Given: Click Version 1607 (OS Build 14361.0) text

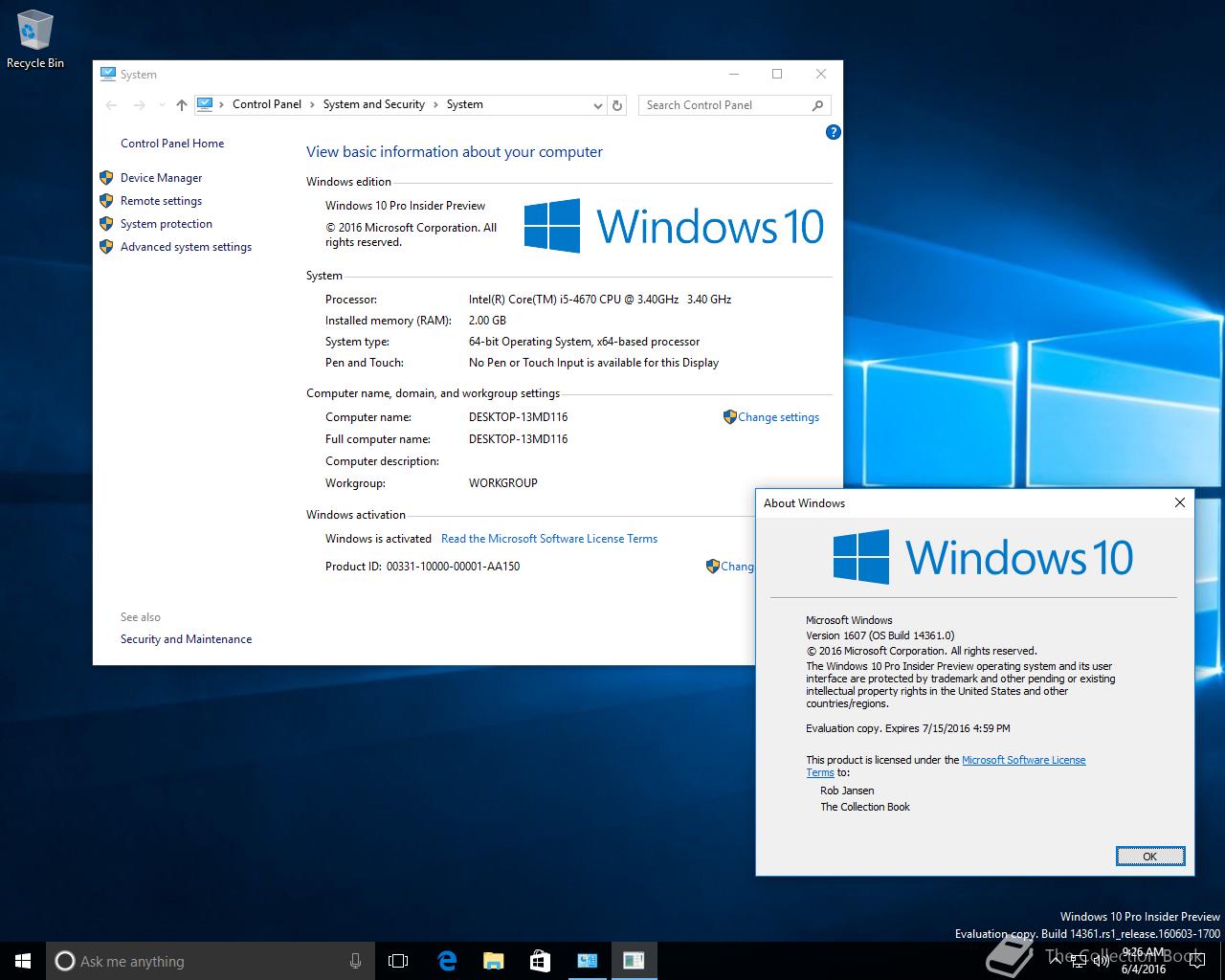Looking at the screenshot, I should click(880, 635).
